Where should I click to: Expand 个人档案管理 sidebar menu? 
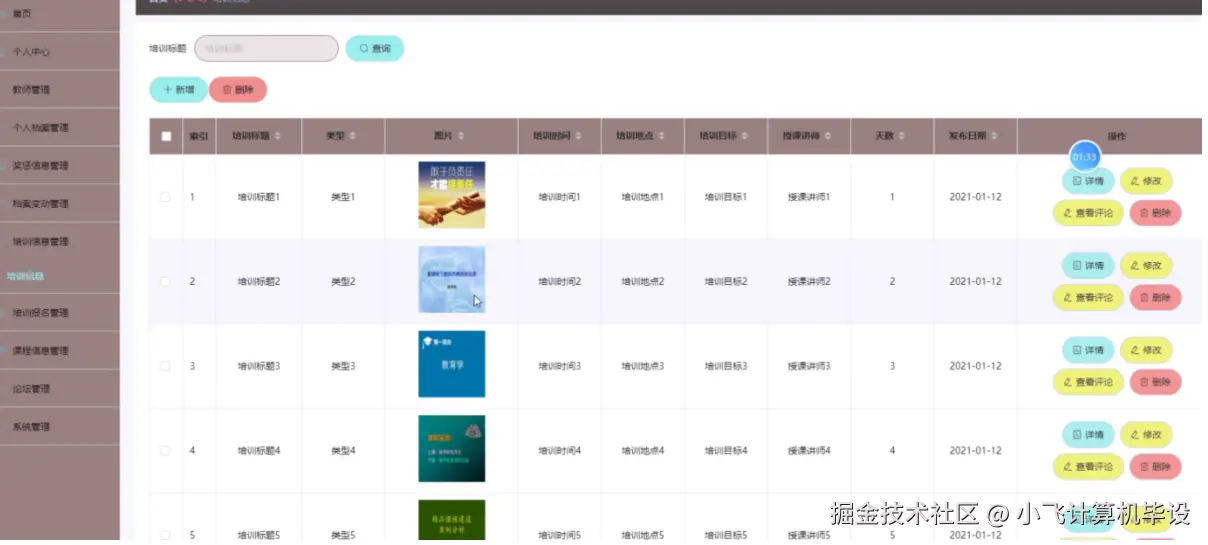click(60, 127)
